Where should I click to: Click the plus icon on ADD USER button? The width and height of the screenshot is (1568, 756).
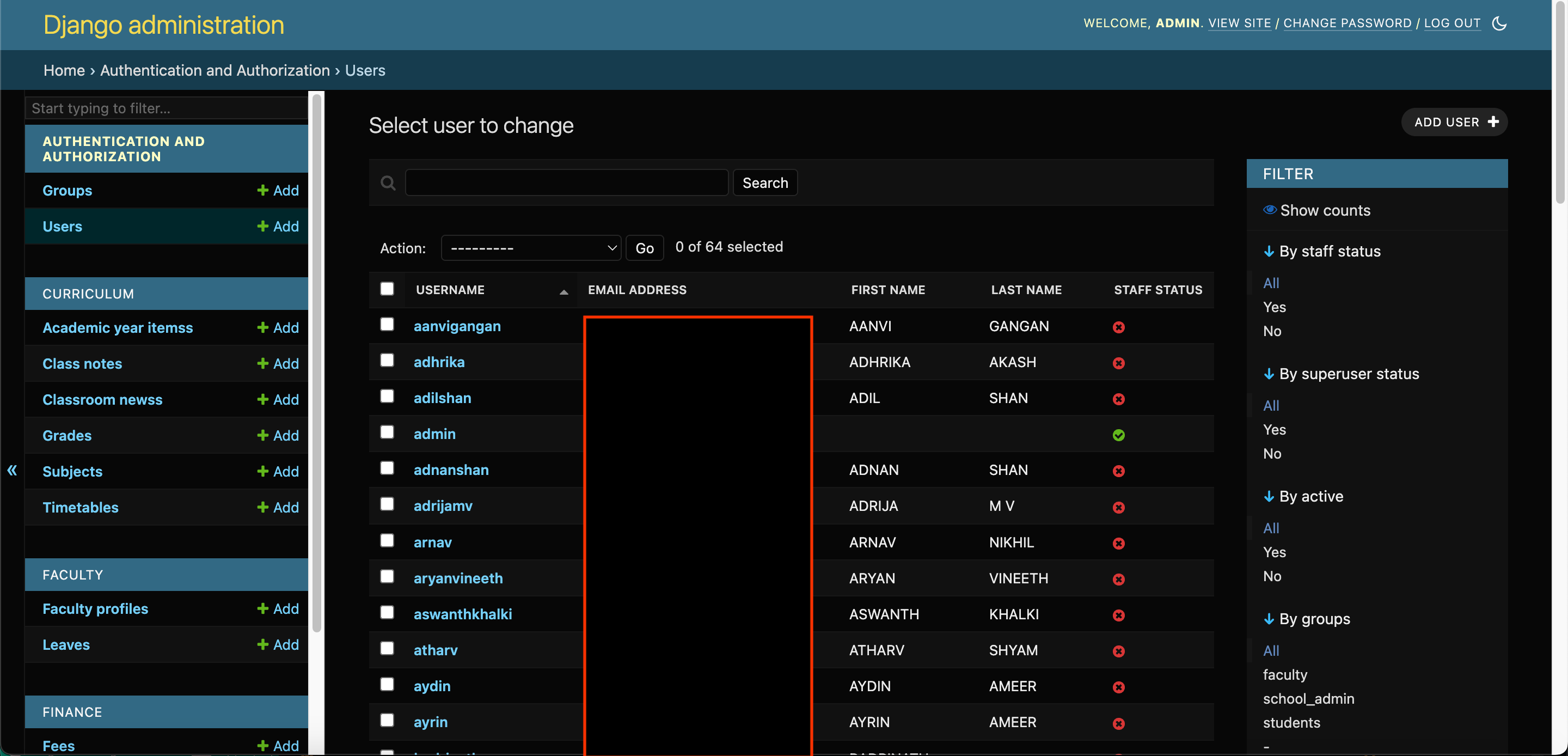point(1493,122)
